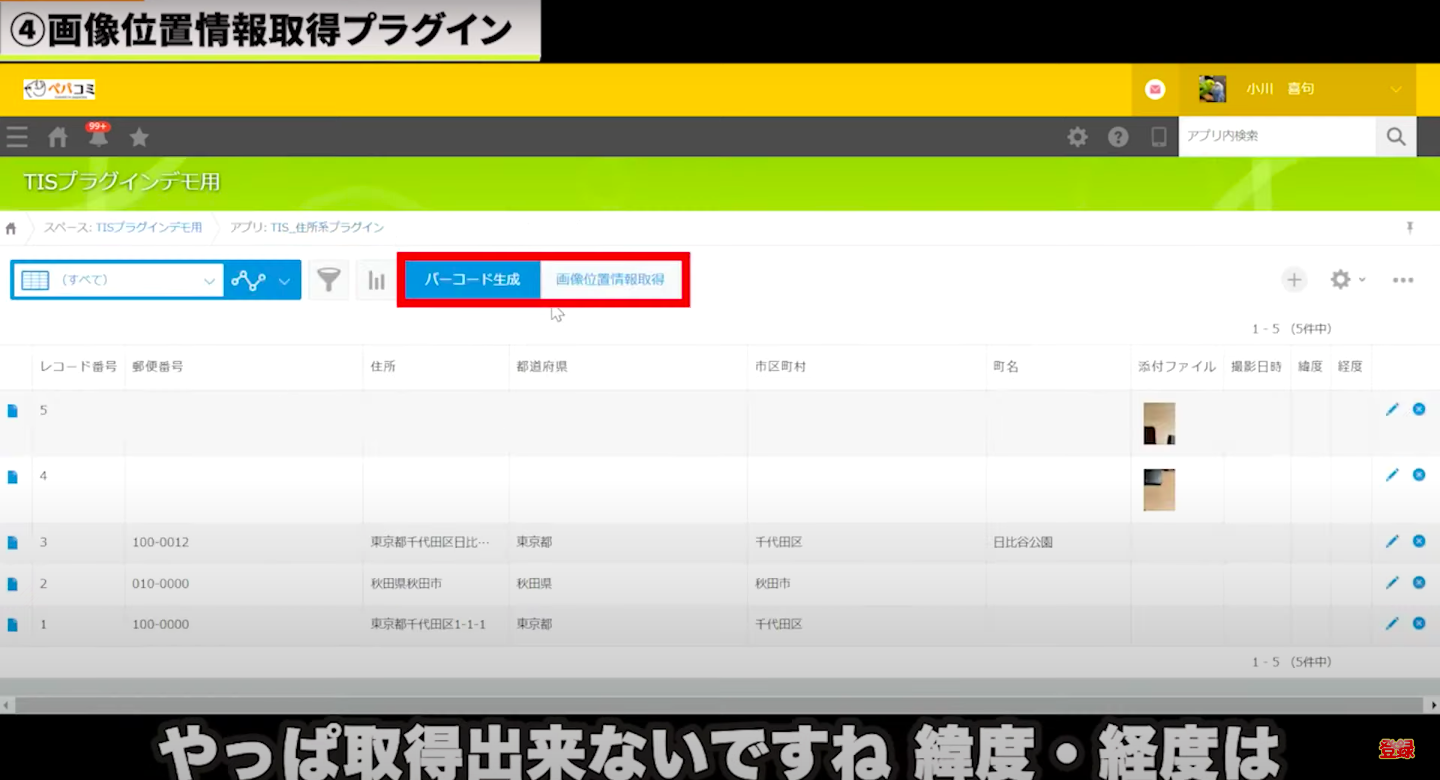Open record 5 detail icon
The height and width of the screenshot is (780, 1440).
(13, 410)
